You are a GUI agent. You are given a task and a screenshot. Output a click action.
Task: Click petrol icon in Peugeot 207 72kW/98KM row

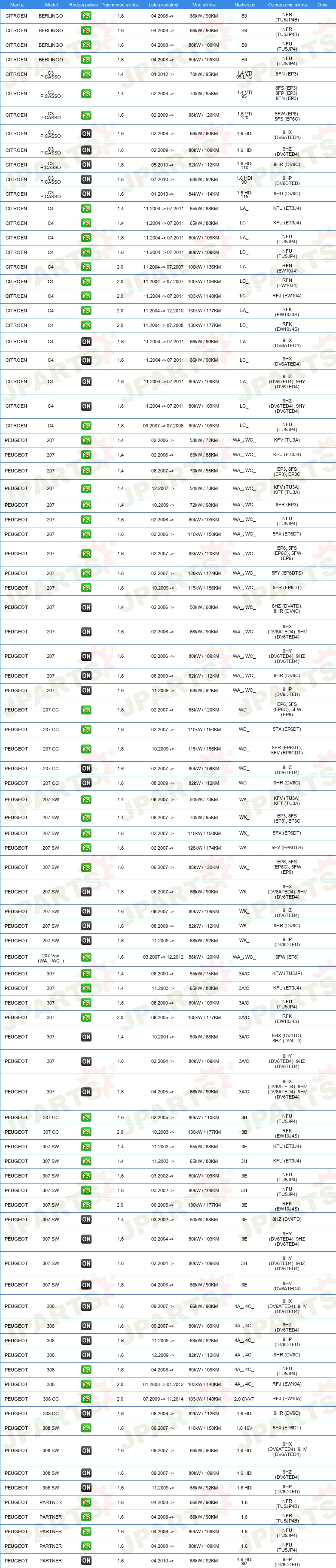86,505
